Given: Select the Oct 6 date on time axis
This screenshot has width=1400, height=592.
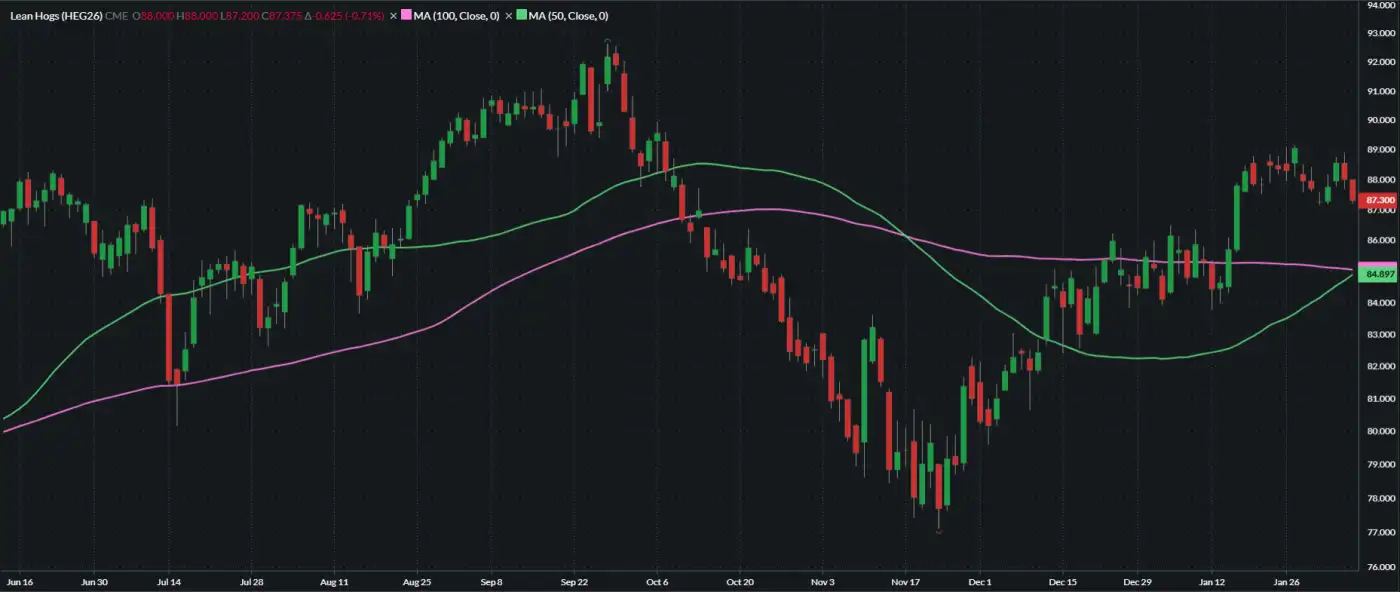Looking at the screenshot, I should [x=656, y=581].
